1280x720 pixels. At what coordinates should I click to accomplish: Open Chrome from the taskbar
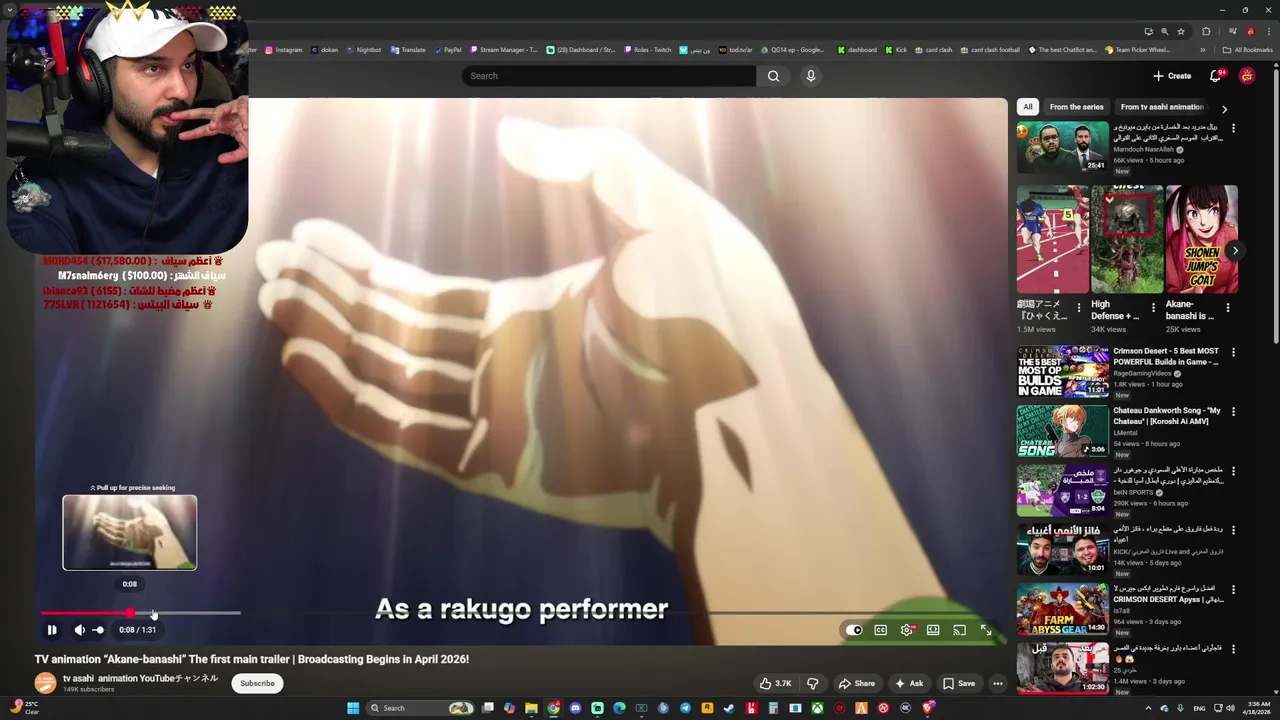tap(553, 708)
